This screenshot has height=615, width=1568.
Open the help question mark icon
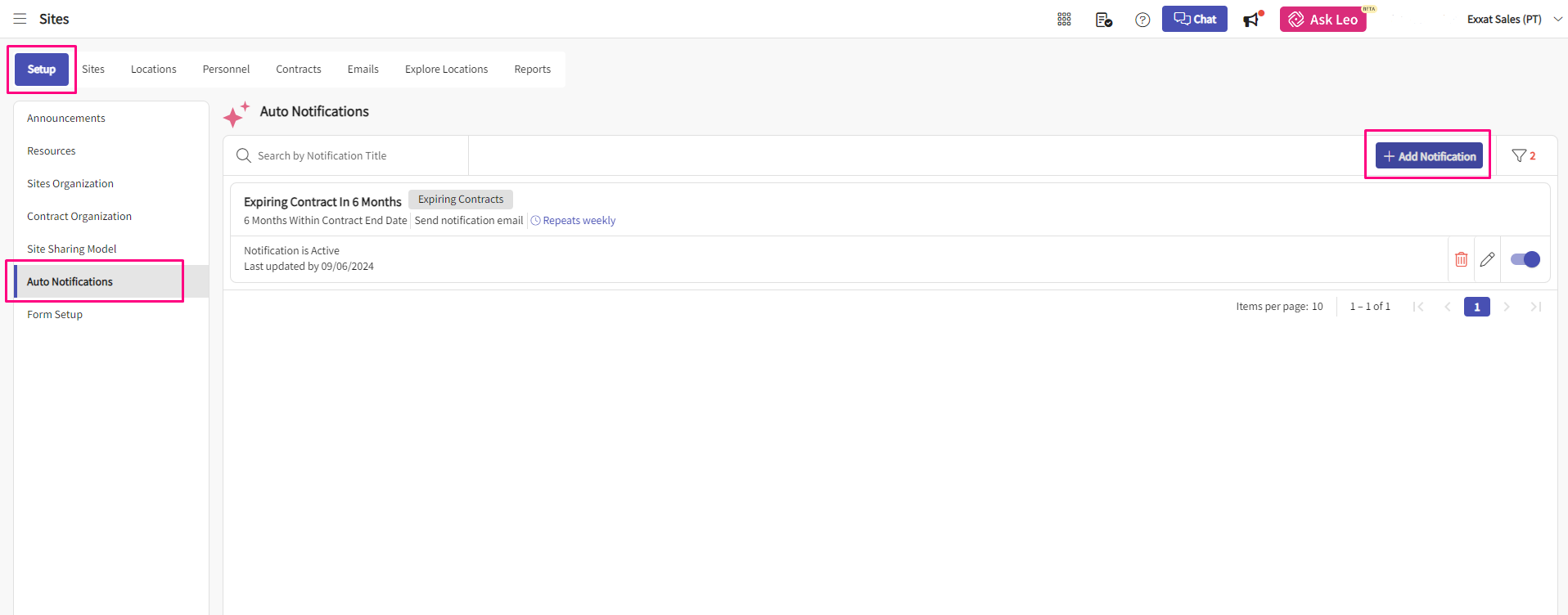(x=1142, y=20)
